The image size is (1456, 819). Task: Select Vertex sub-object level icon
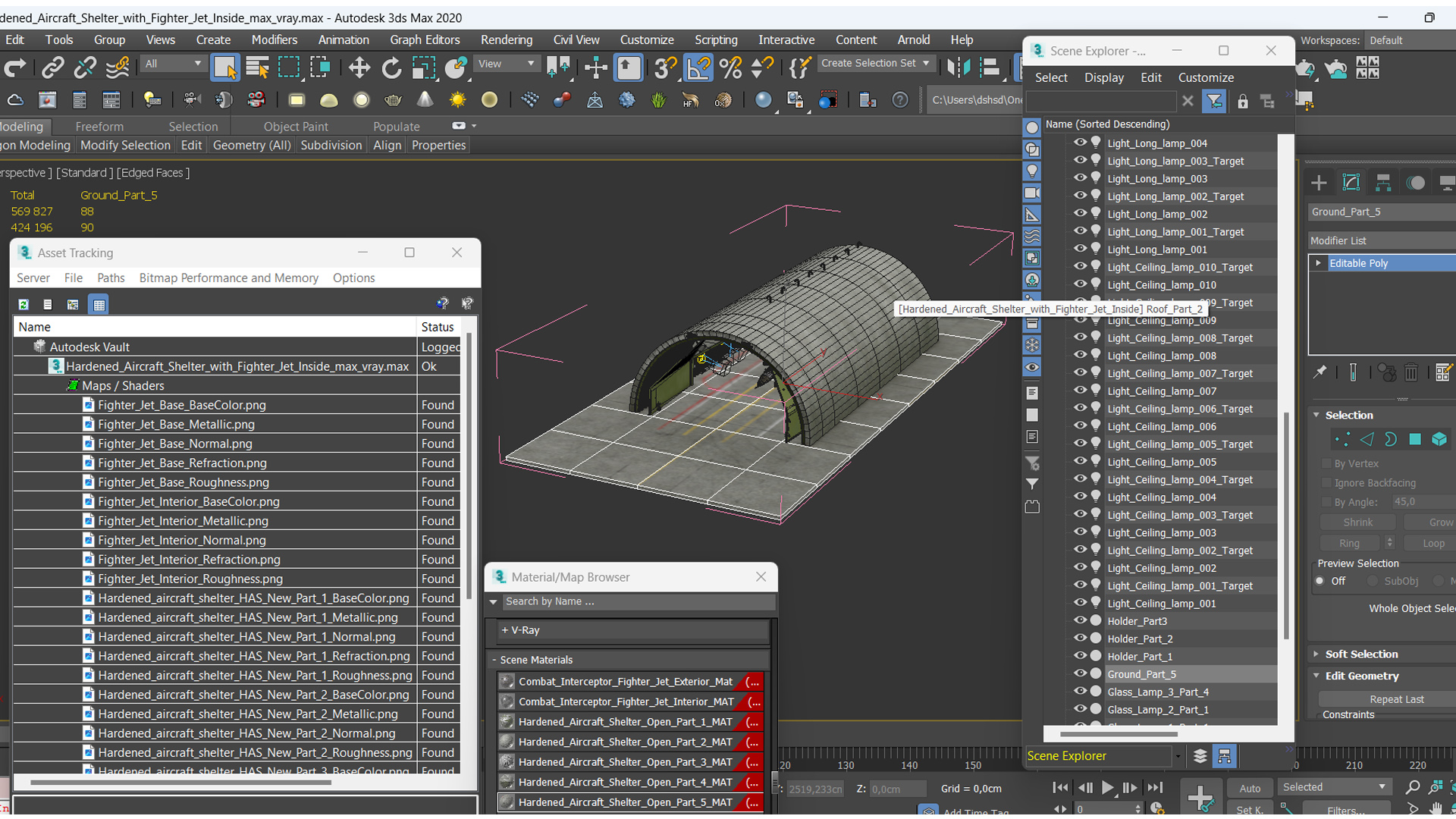1342,439
